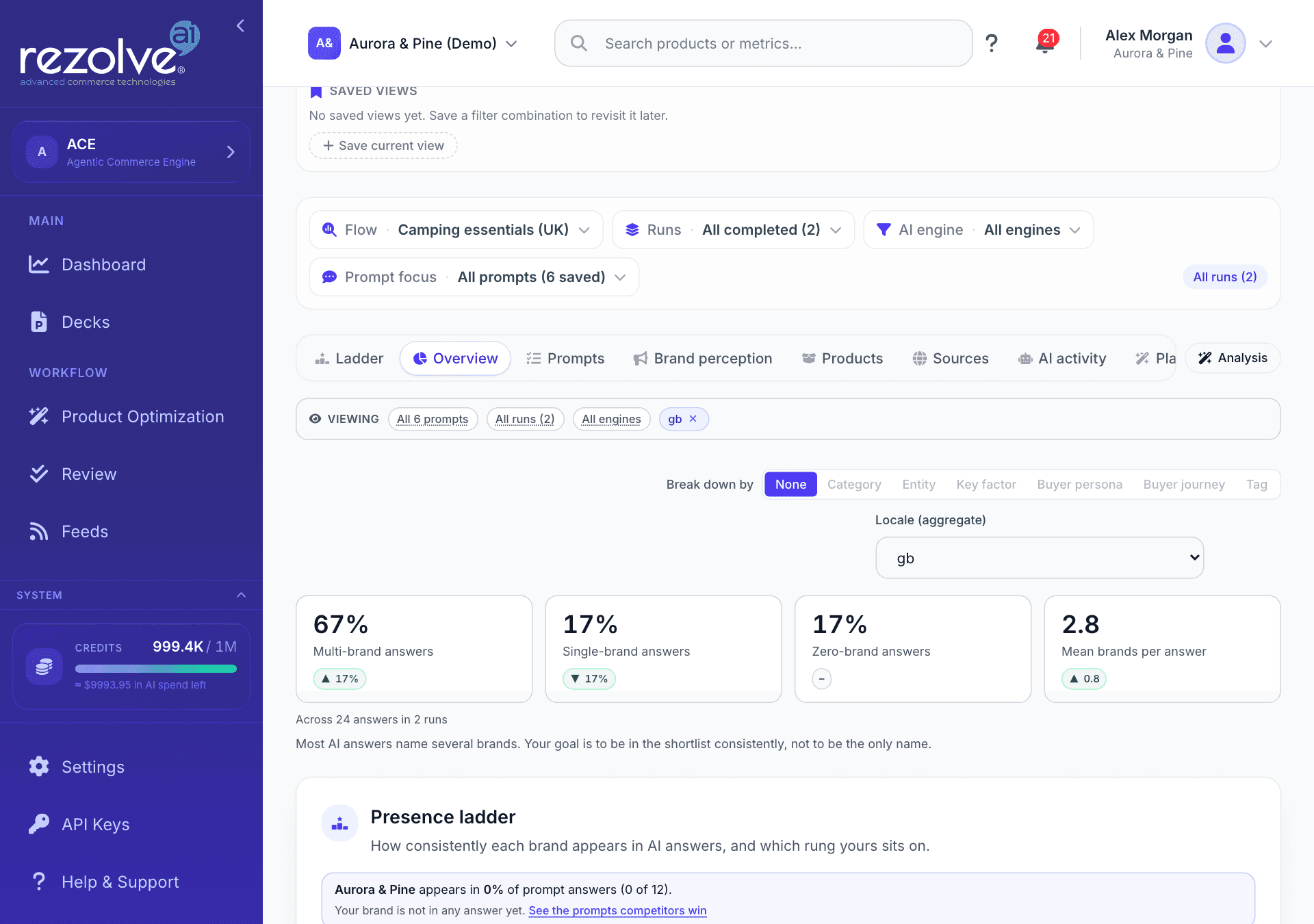This screenshot has width=1314, height=924.
Task: Click the Help & Support question icon
Action: [x=39, y=882]
